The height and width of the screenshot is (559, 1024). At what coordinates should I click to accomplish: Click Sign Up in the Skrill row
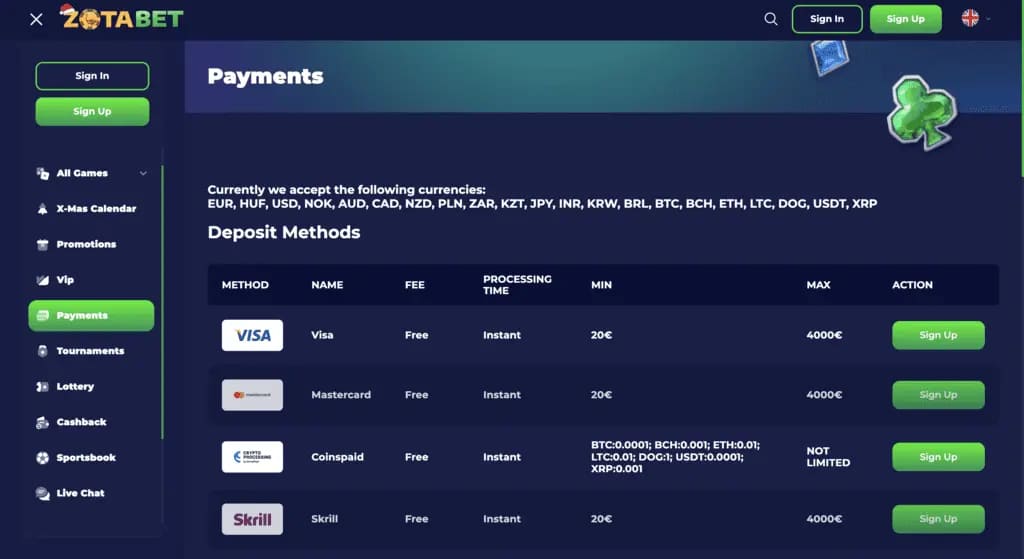point(938,519)
